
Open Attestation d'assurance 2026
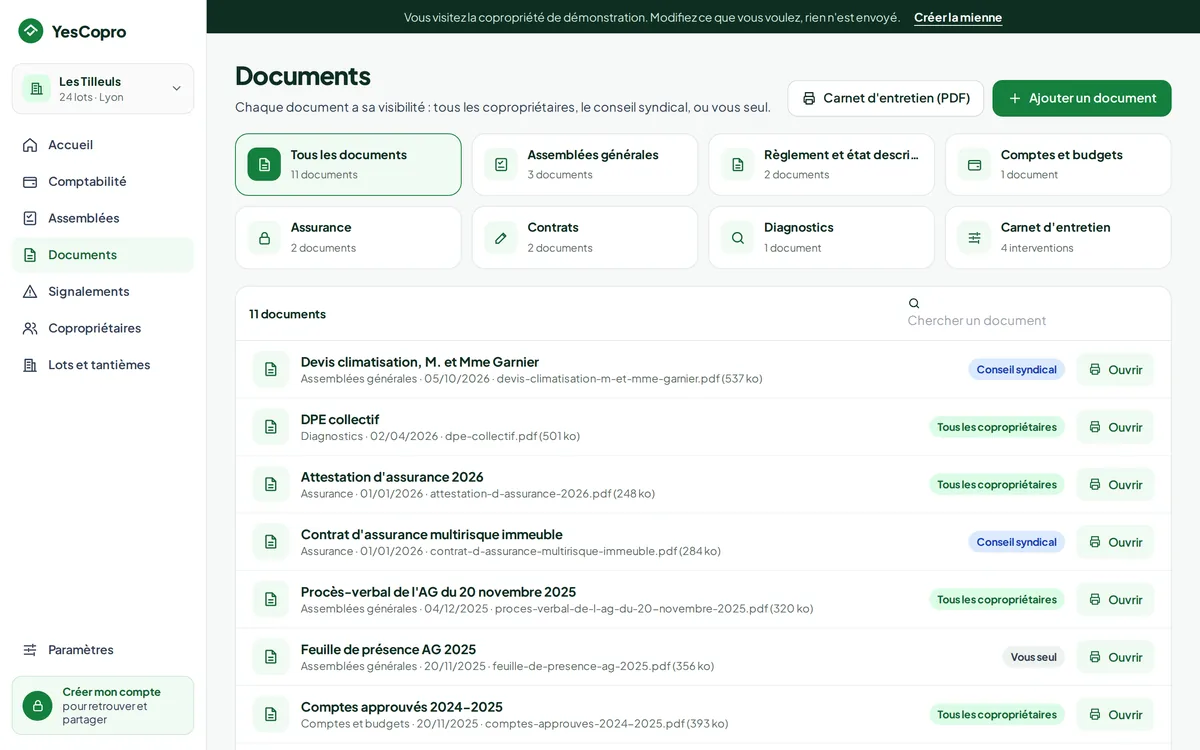pyautogui.click(x=1115, y=484)
